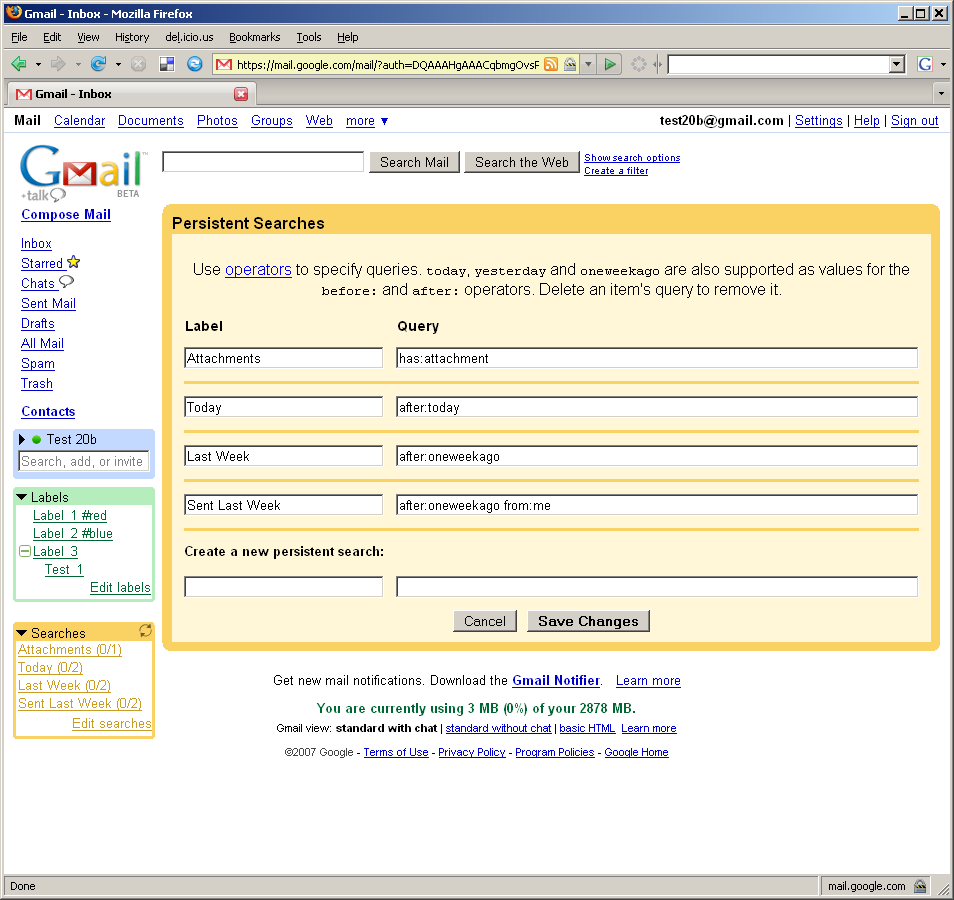Click the blue round sync icon
The image size is (954, 900).
195,64
